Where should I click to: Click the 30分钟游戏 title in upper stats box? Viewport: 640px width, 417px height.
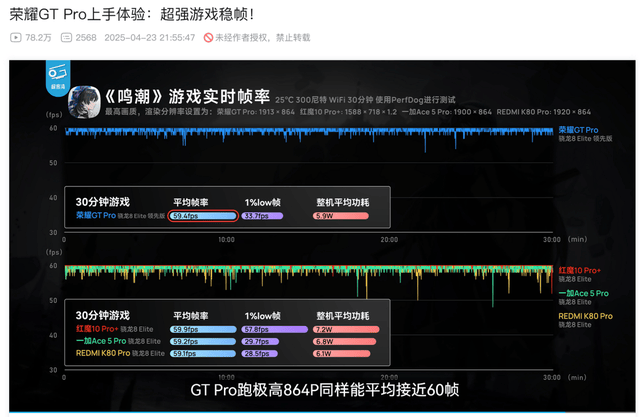[102, 202]
